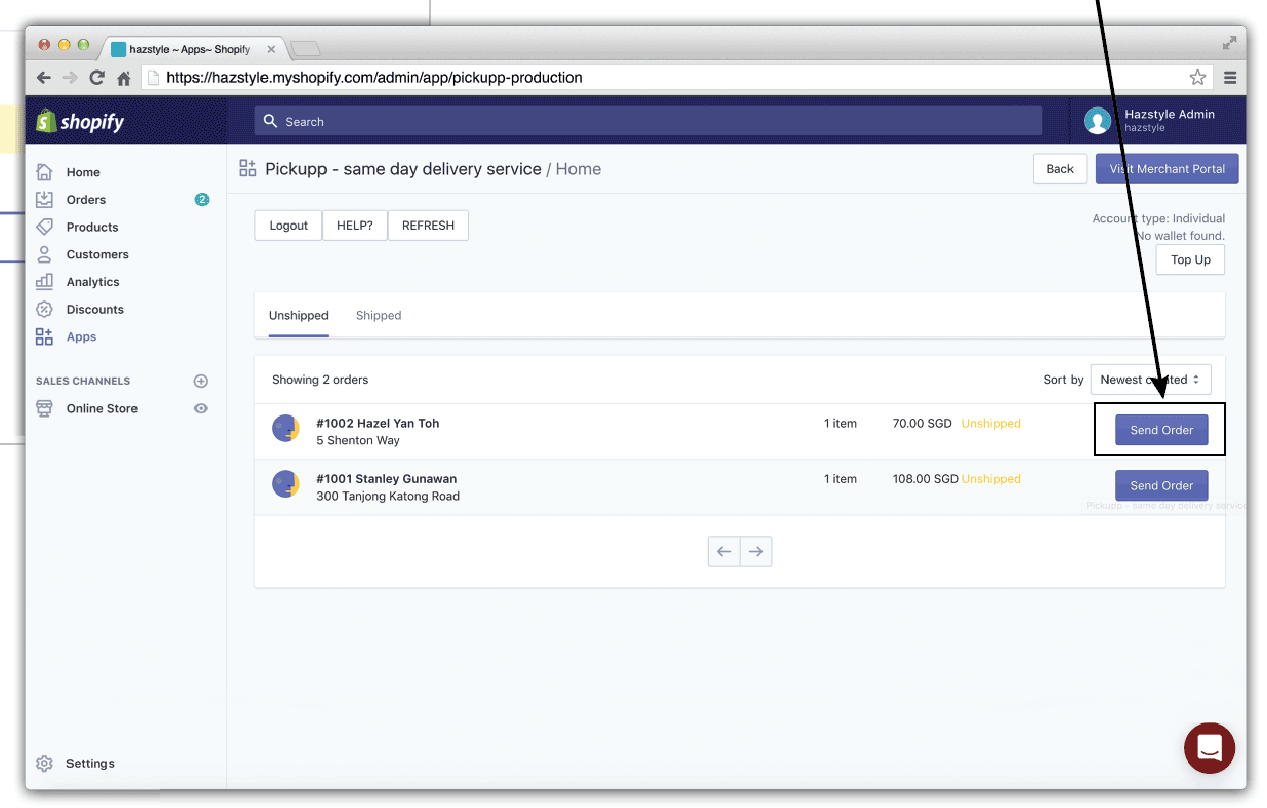View online store with eye icon
Screen dimensions: 1267x808
201,408
